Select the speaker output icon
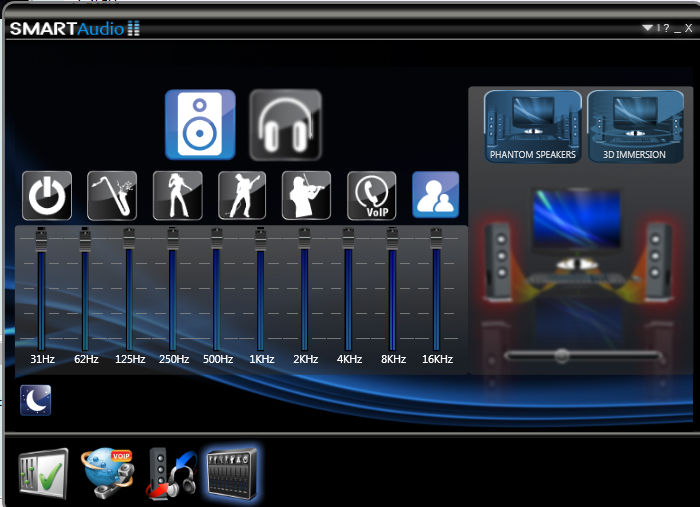The image size is (700, 507). (200, 125)
